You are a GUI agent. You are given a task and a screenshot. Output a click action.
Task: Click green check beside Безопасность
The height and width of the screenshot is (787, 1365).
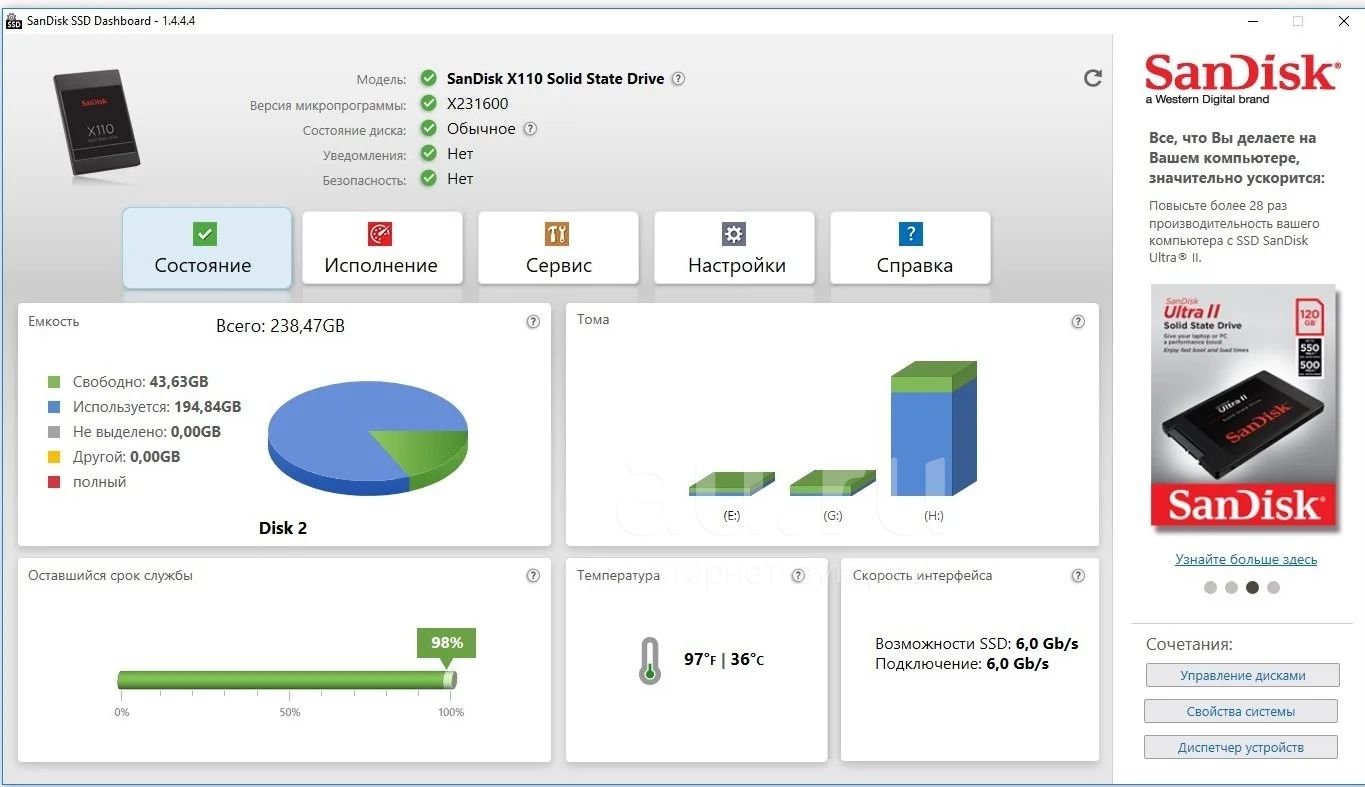click(x=429, y=178)
